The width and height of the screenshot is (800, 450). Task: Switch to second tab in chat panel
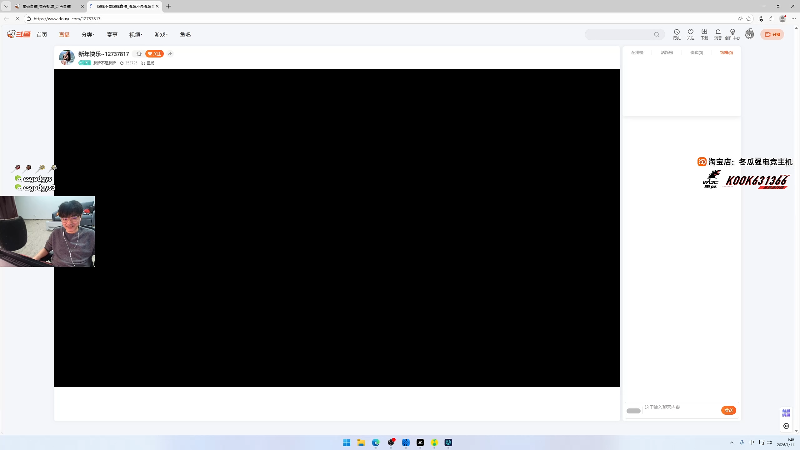click(x=667, y=53)
